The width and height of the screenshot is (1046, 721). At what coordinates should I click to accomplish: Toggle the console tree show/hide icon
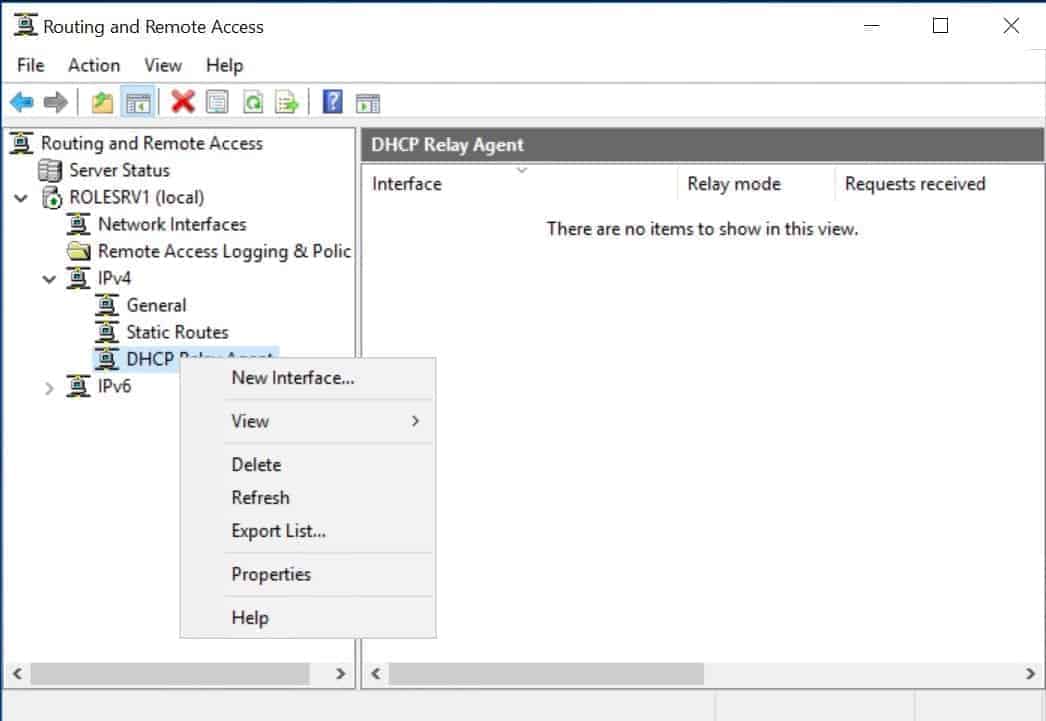click(x=140, y=101)
